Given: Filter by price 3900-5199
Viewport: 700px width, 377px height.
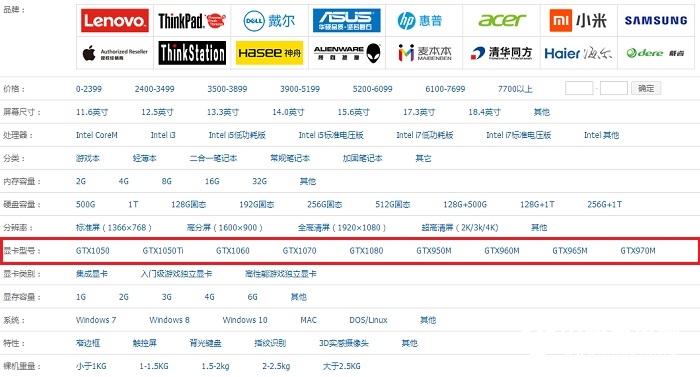Looking at the screenshot, I should point(300,89).
